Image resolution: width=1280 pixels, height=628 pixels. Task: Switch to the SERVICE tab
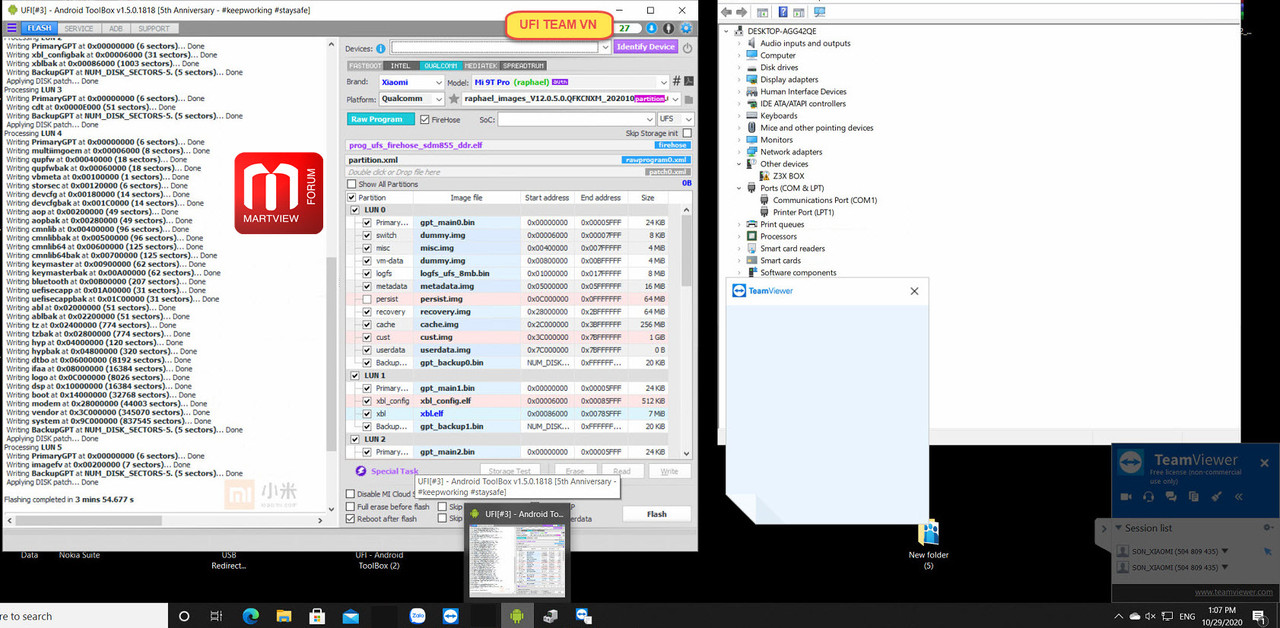pyautogui.click(x=78, y=28)
